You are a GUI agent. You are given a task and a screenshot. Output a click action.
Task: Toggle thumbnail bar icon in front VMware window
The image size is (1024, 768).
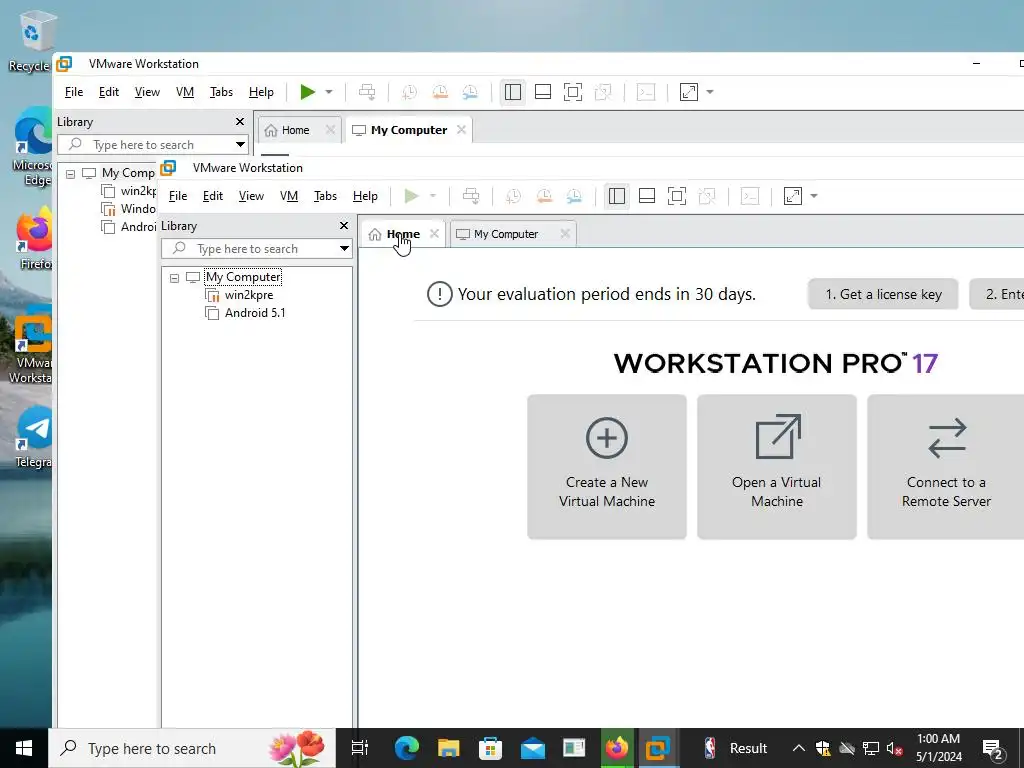pyautogui.click(x=647, y=196)
